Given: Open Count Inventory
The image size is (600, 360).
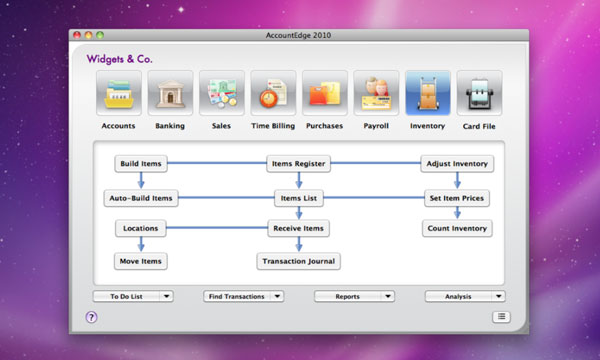Looking at the screenshot, I should pyautogui.click(x=457, y=228).
